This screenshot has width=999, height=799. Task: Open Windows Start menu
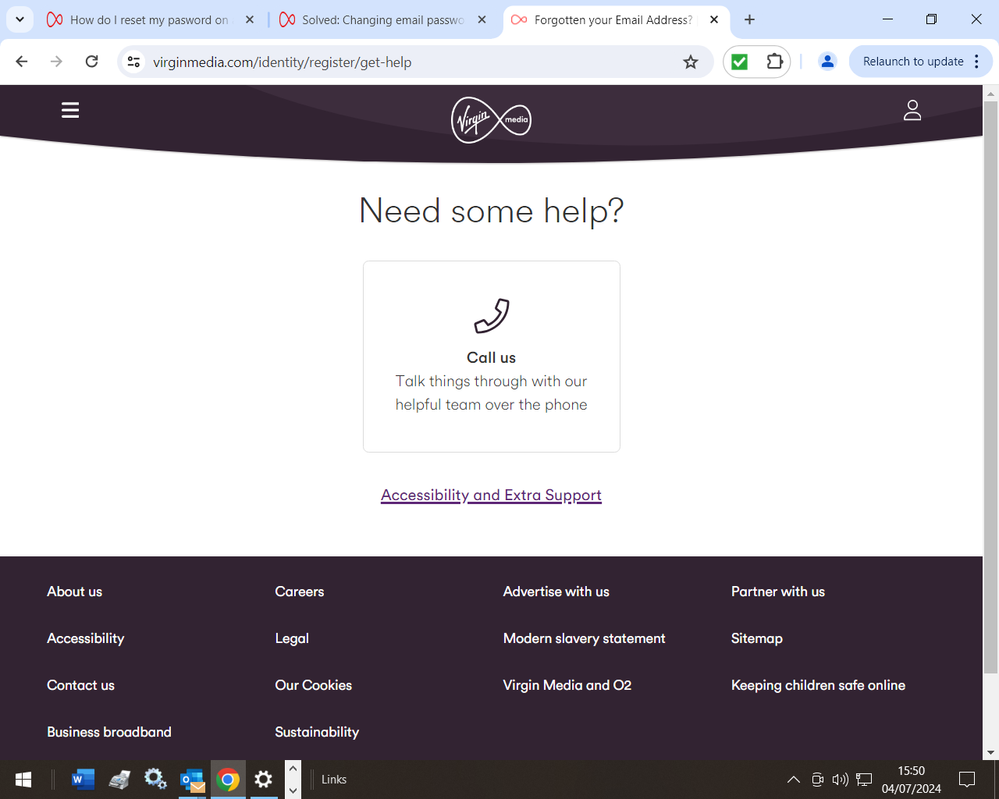(x=23, y=779)
